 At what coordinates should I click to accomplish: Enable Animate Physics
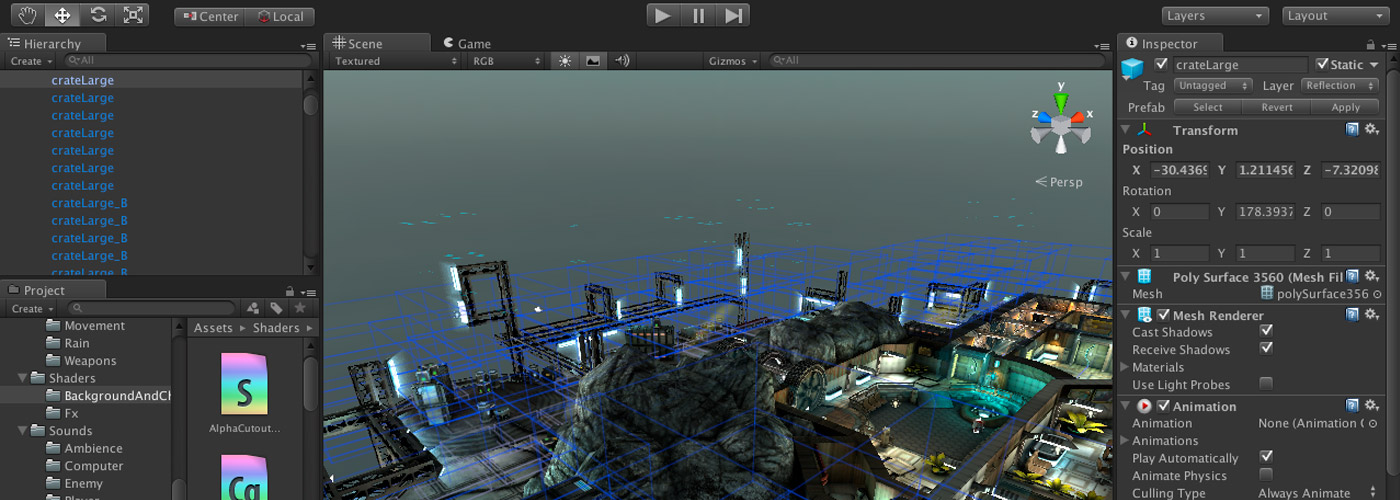pos(1266,474)
